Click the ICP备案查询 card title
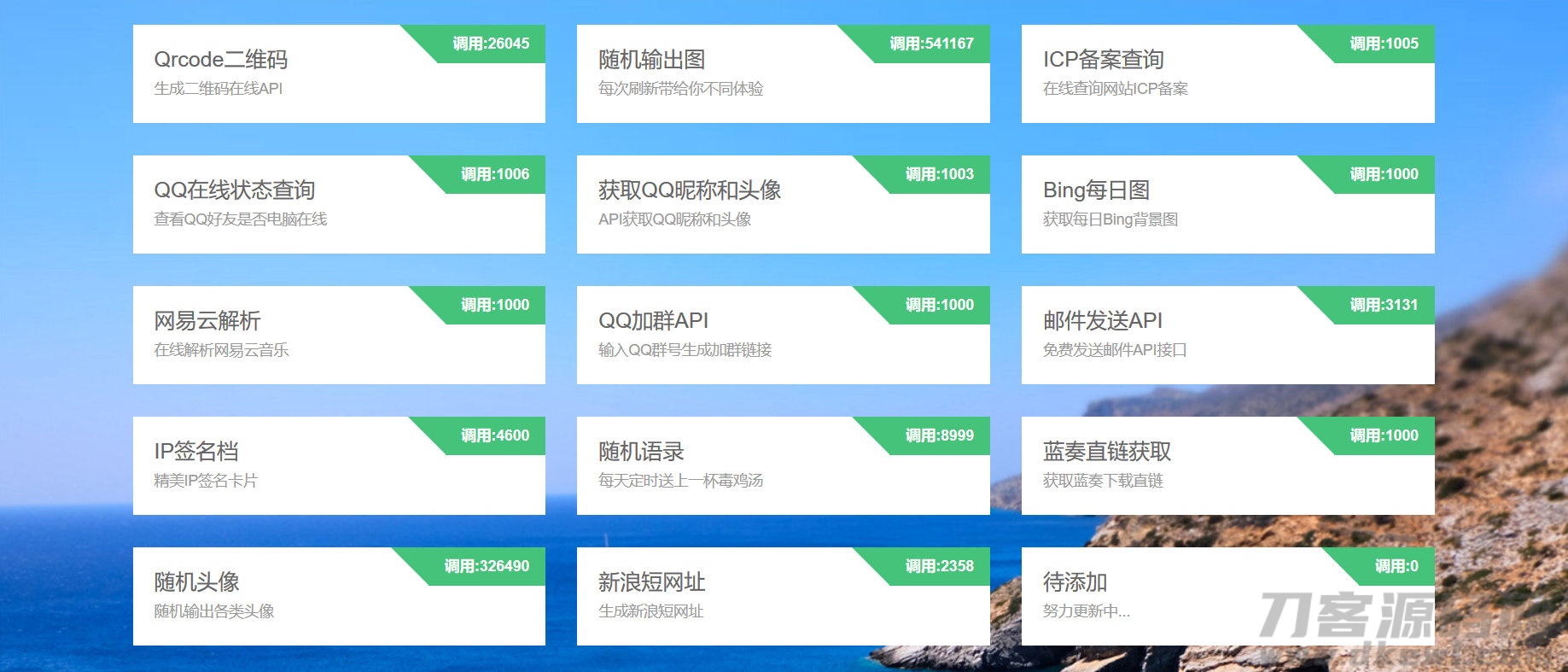This screenshot has height=672, width=1568. tap(1103, 60)
